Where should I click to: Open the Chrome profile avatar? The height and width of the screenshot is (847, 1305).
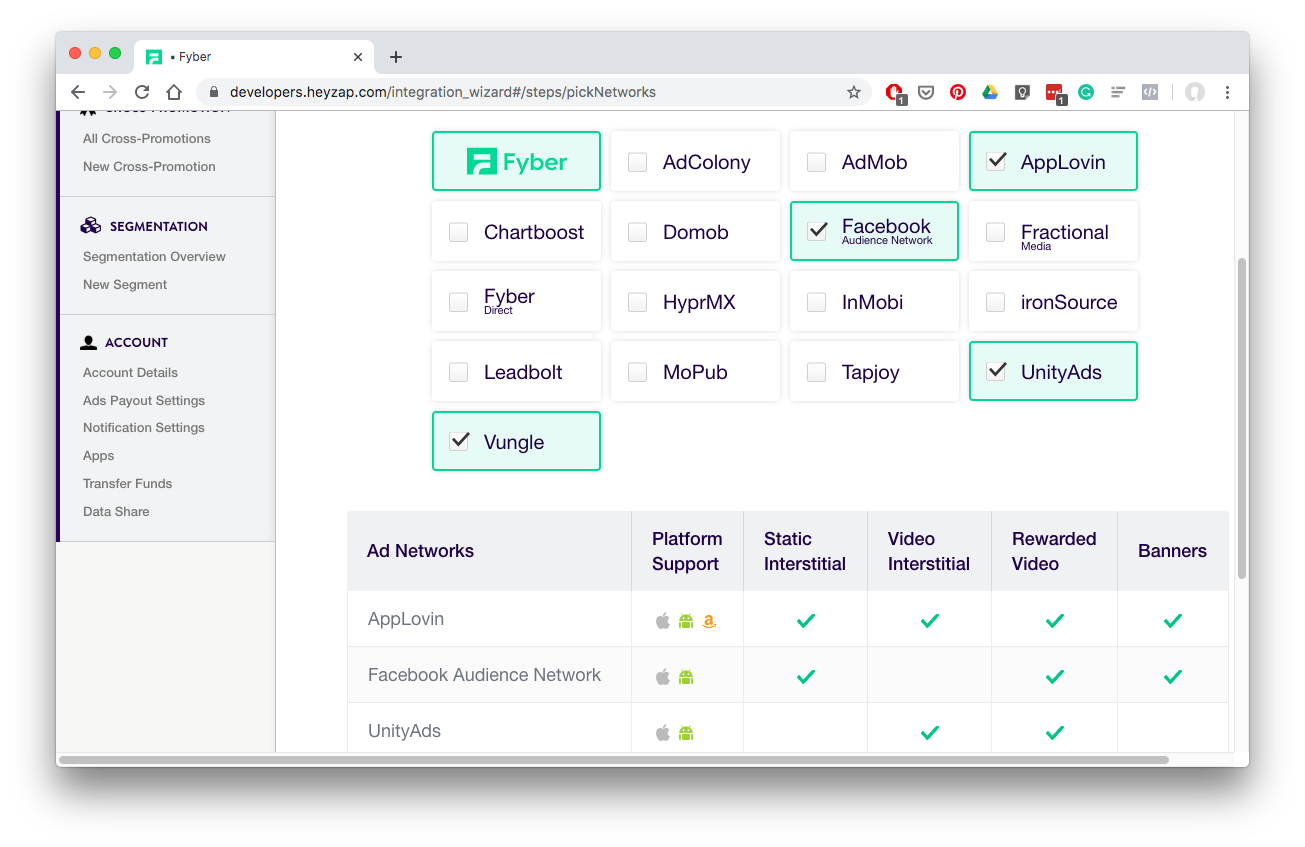(x=1194, y=92)
